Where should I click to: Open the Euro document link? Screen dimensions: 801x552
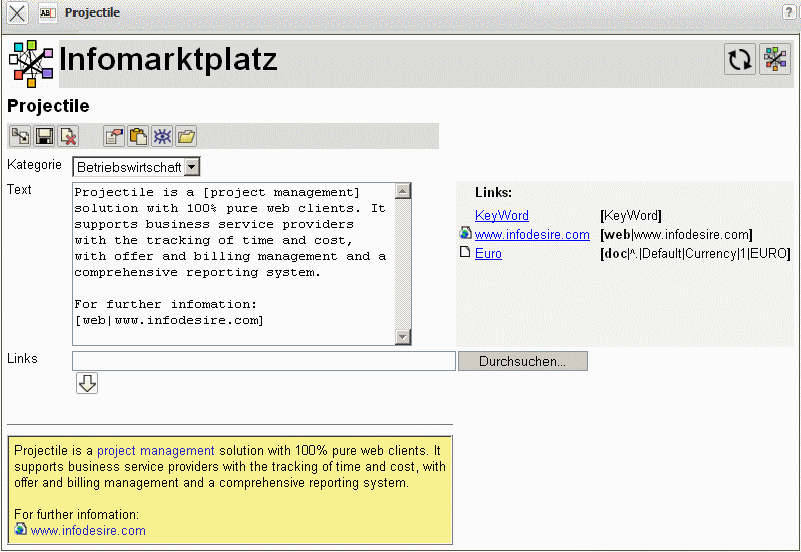pos(488,253)
